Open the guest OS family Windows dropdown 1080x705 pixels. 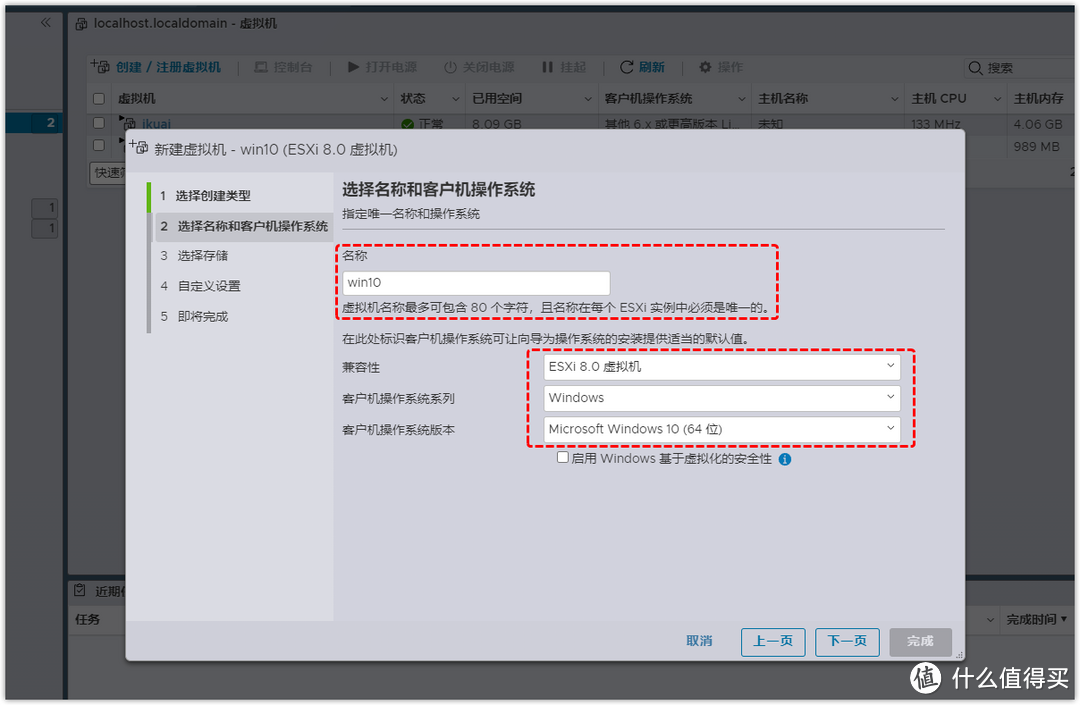click(x=721, y=397)
